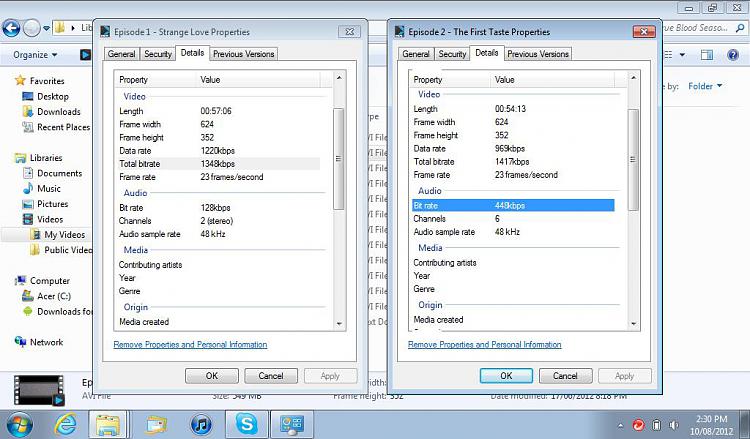This screenshot has height=439, width=750.
Task: Open Previous Versions tab in Episode 1 Properties
Action: pyautogui.click(x=243, y=54)
